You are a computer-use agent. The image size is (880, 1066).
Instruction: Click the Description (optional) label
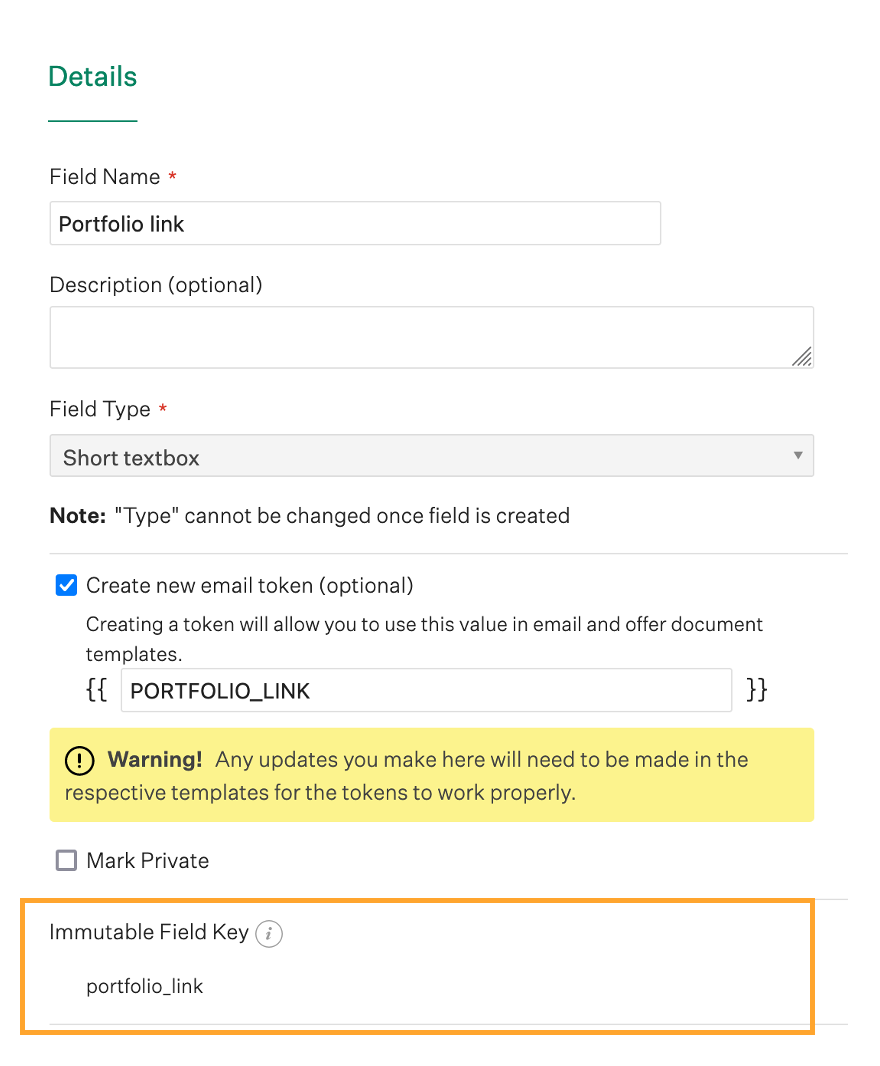pyautogui.click(x=156, y=285)
